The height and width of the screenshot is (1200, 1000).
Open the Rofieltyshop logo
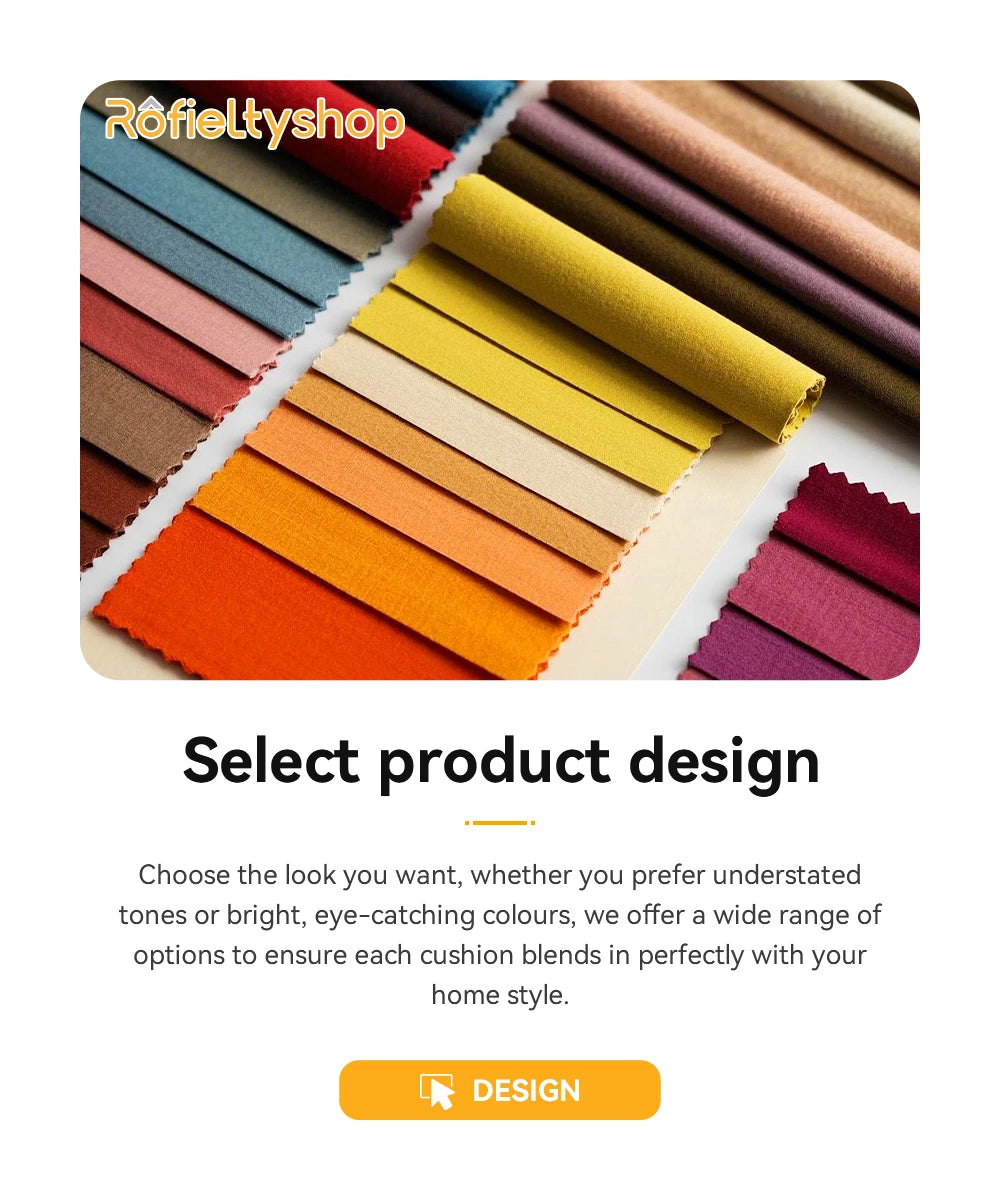tap(255, 122)
